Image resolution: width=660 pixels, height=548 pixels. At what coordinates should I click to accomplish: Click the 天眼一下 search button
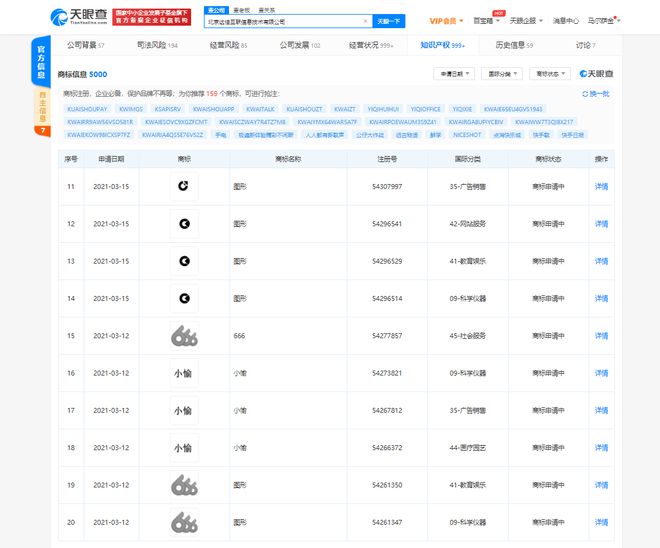[x=389, y=21]
